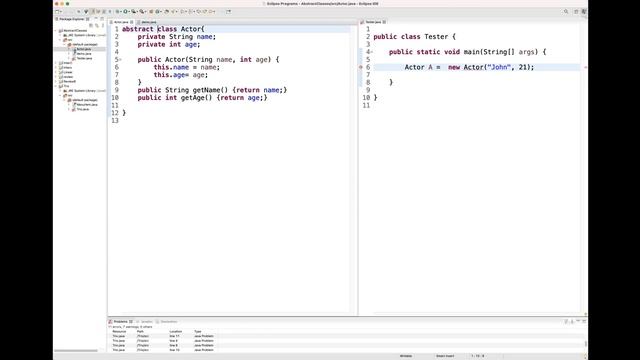Click the Writable status bar entry

406,356
